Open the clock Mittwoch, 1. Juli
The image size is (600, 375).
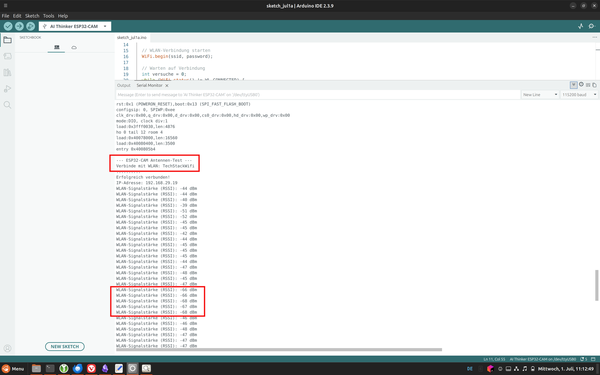[566, 368]
